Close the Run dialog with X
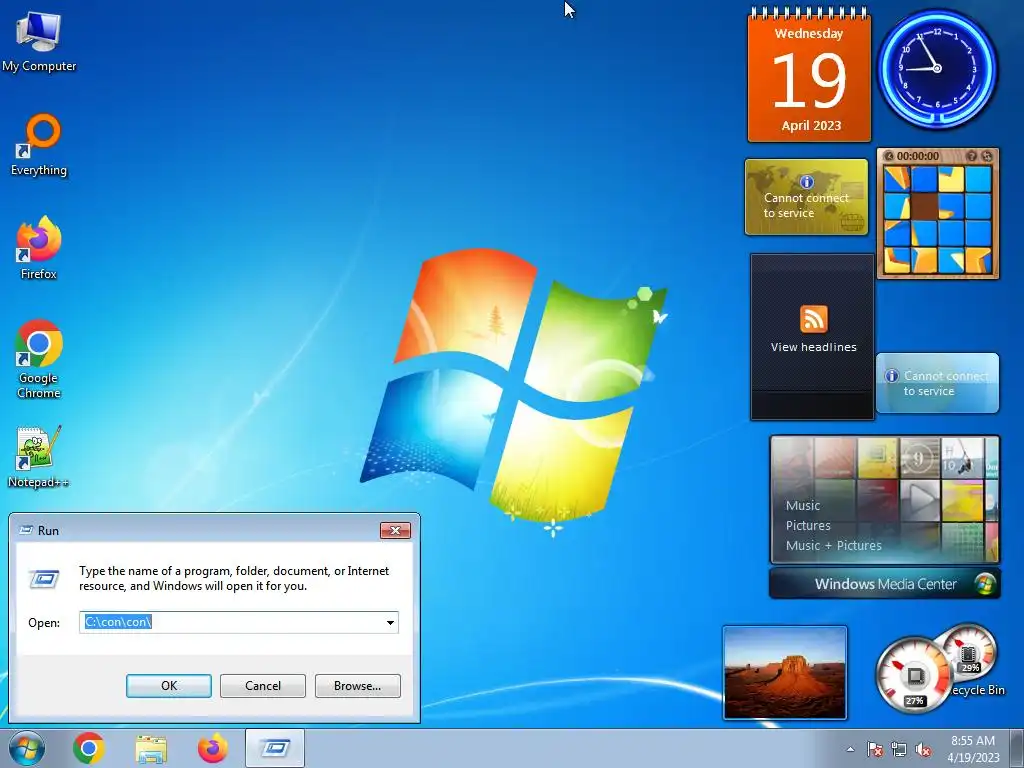1024x768 pixels. pos(395,530)
